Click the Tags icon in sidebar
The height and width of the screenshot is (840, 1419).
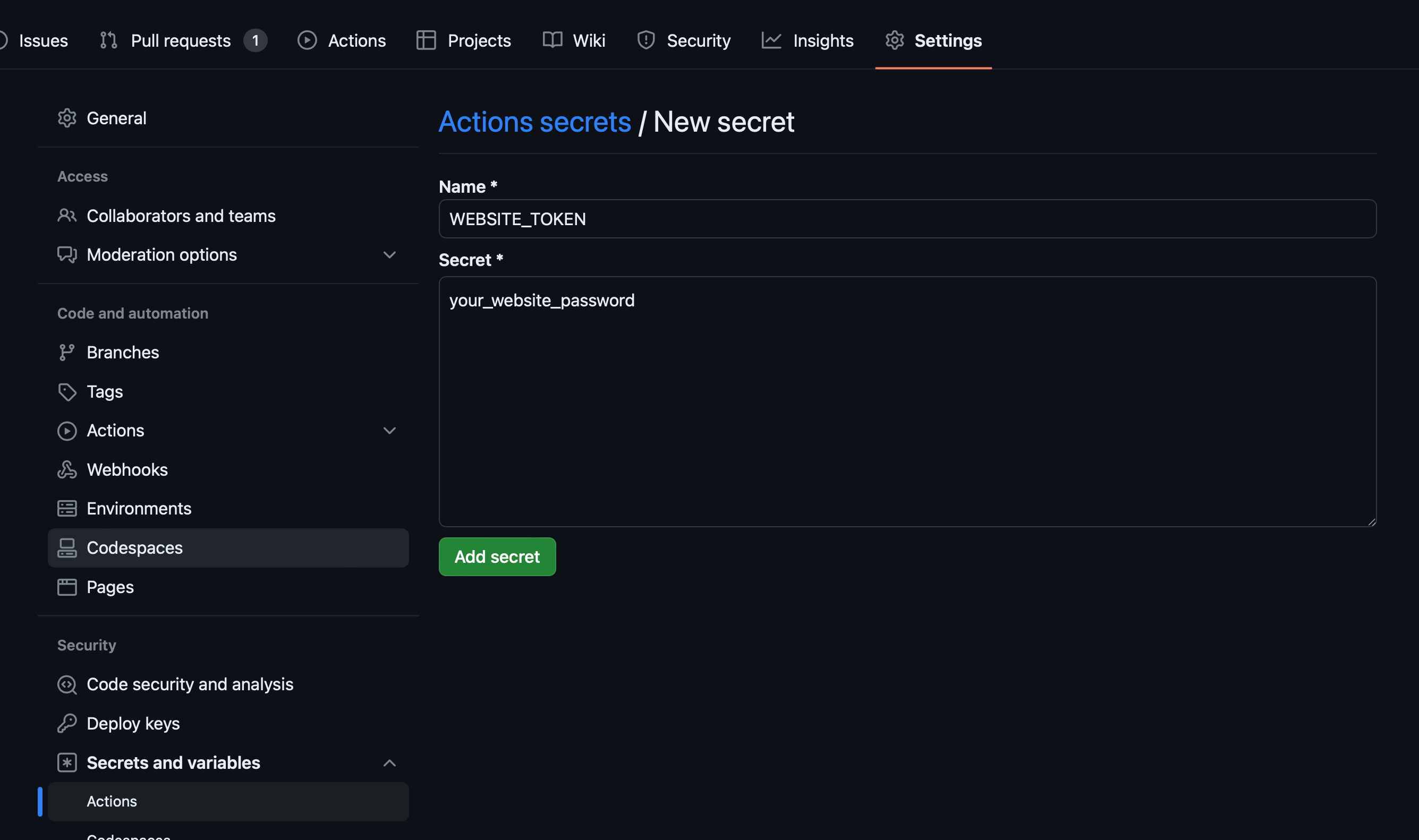pos(67,392)
